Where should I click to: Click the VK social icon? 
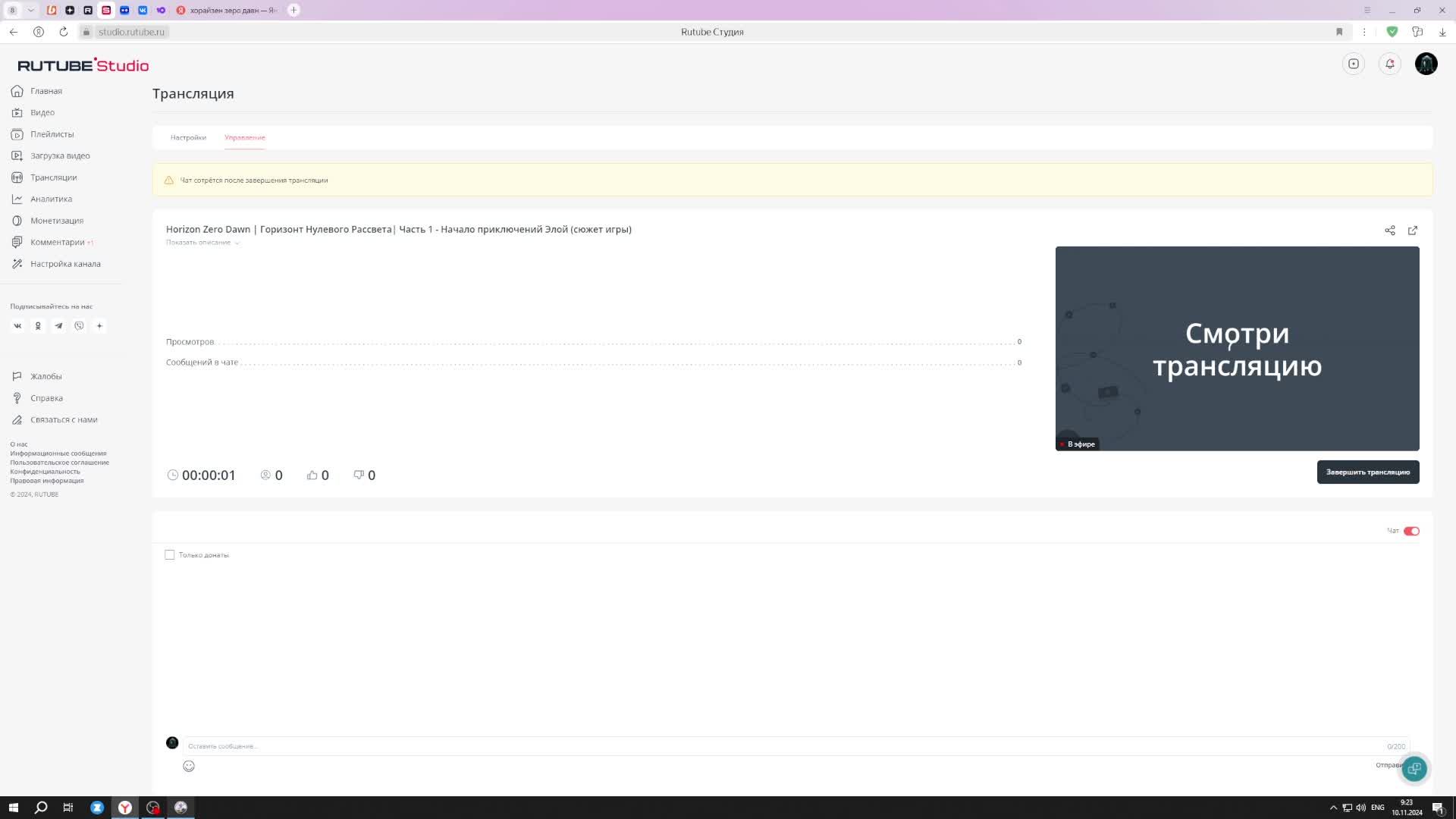[x=17, y=326]
